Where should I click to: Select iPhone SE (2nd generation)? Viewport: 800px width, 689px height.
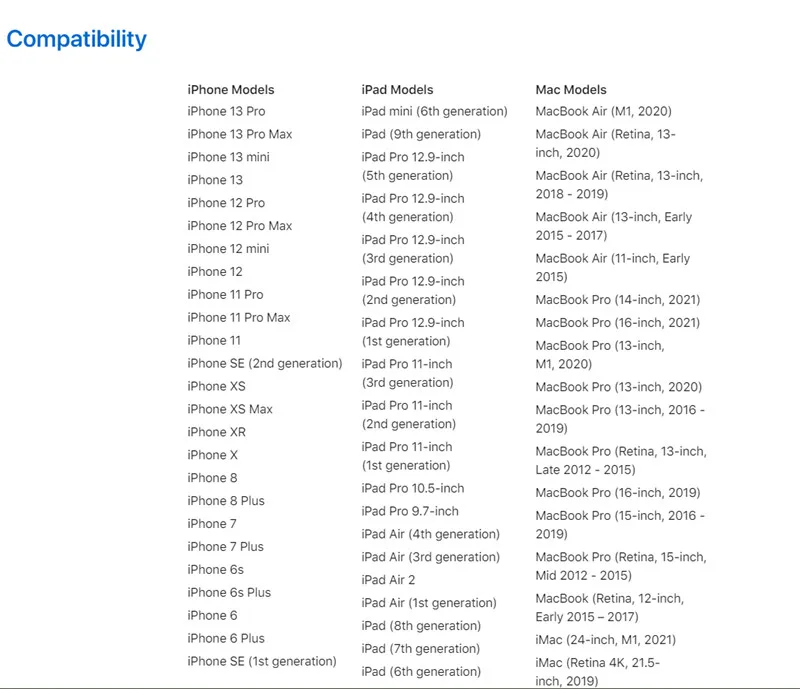tap(265, 363)
